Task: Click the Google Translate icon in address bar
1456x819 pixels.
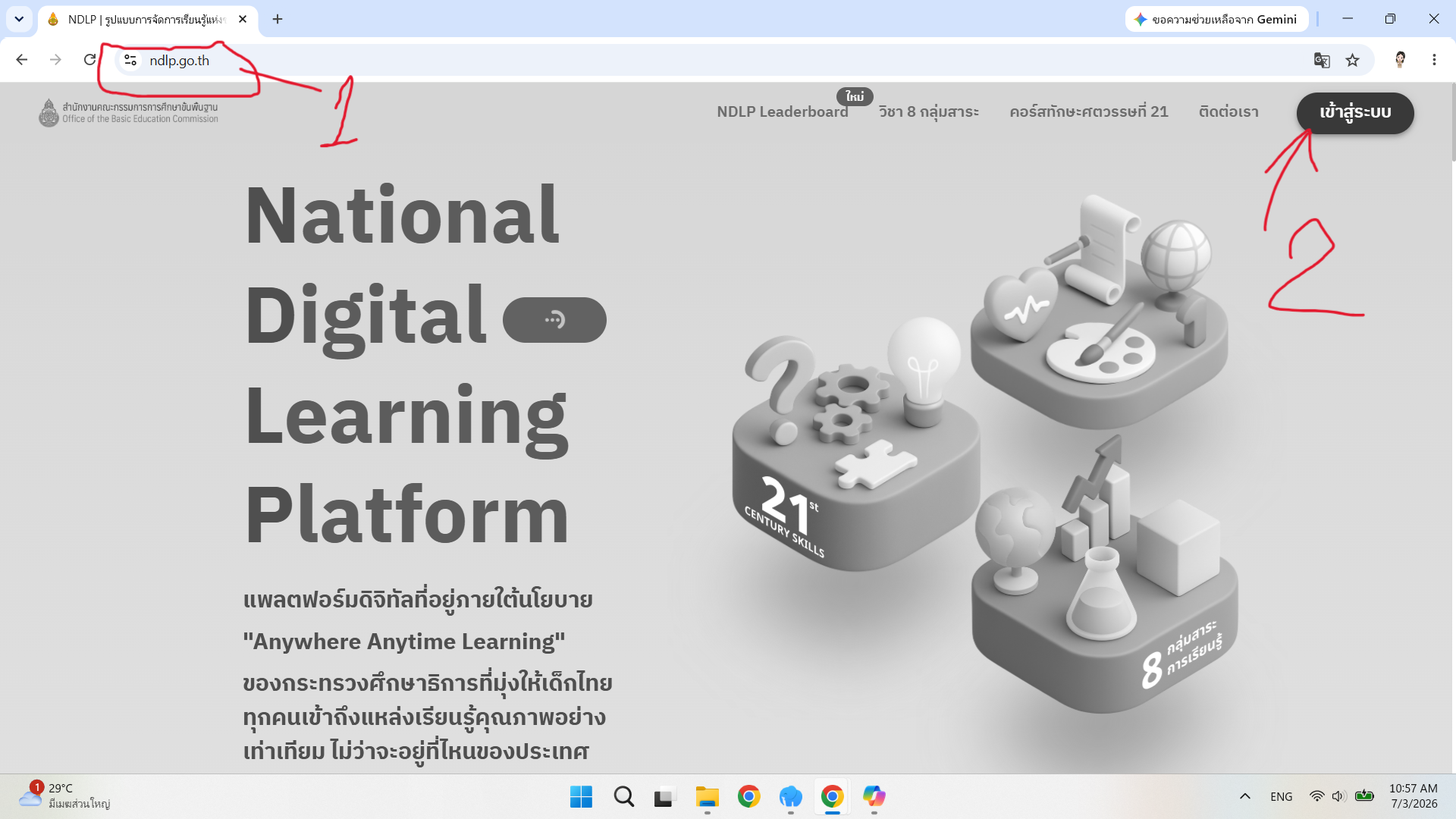Action: (1322, 60)
